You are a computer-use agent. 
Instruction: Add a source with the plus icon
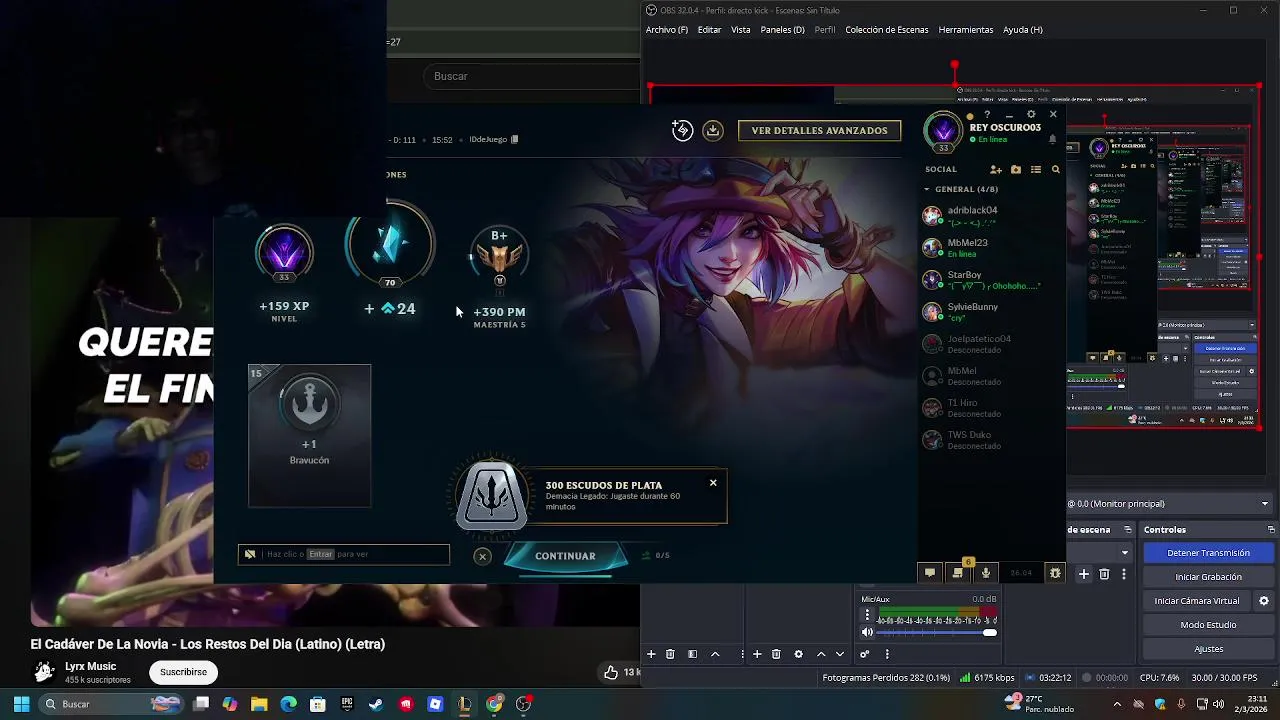pyautogui.click(x=757, y=654)
